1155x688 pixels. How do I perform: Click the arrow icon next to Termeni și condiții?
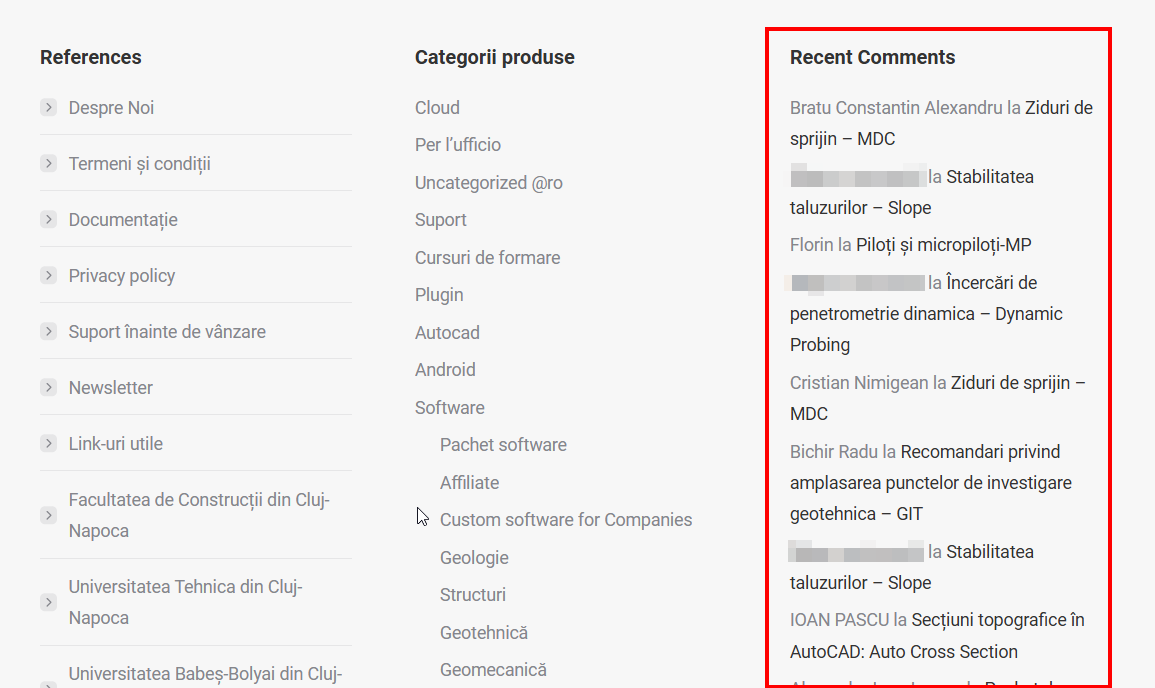48,164
